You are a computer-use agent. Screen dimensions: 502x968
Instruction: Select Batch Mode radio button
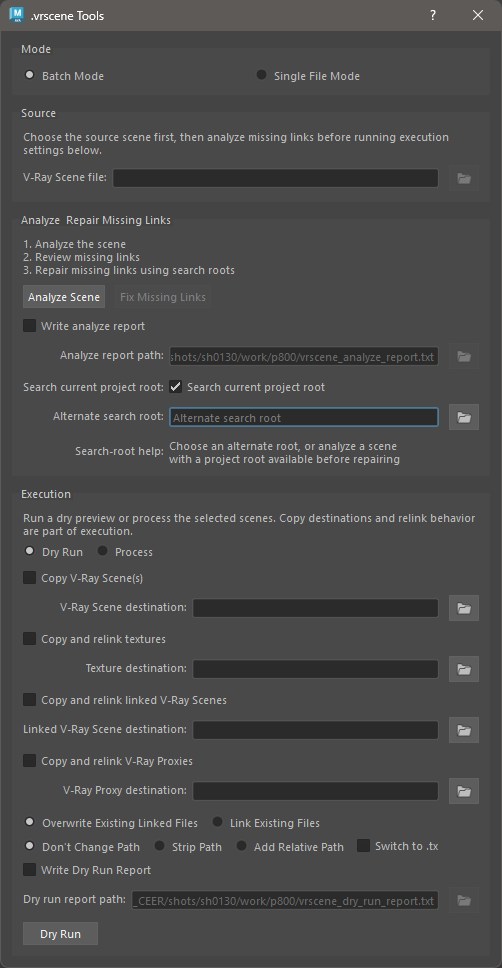30,75
